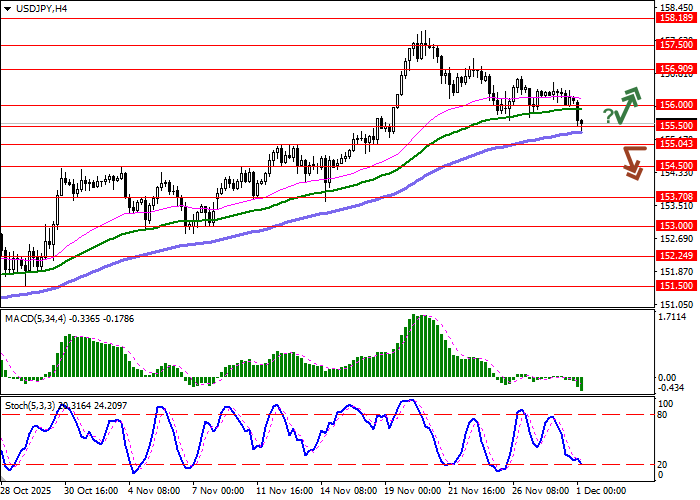Select the 156.000 price level label

pos(675,105)
